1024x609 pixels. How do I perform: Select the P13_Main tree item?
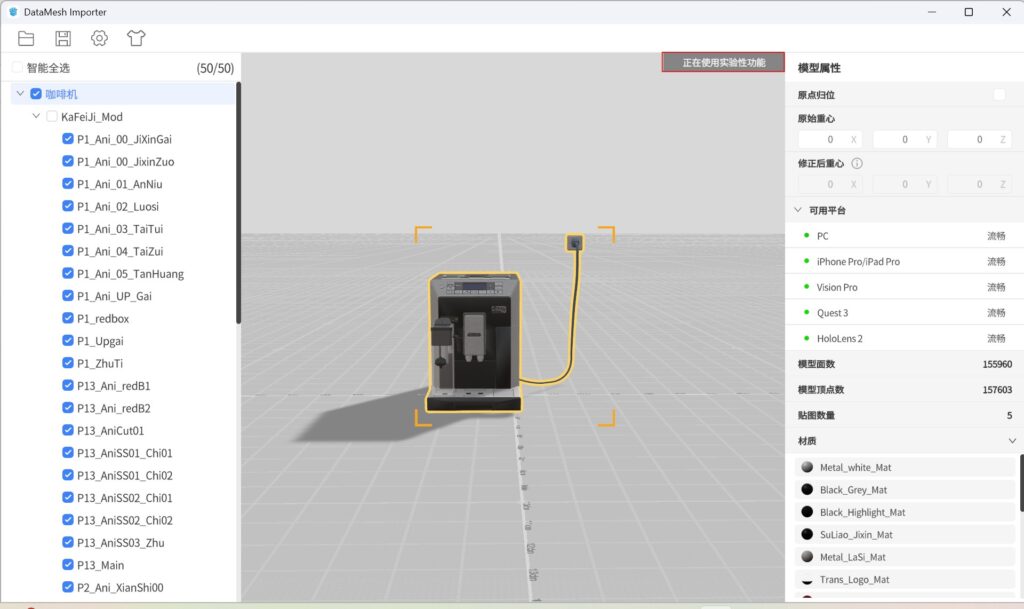pyautogui.click(x=100, y=565)
